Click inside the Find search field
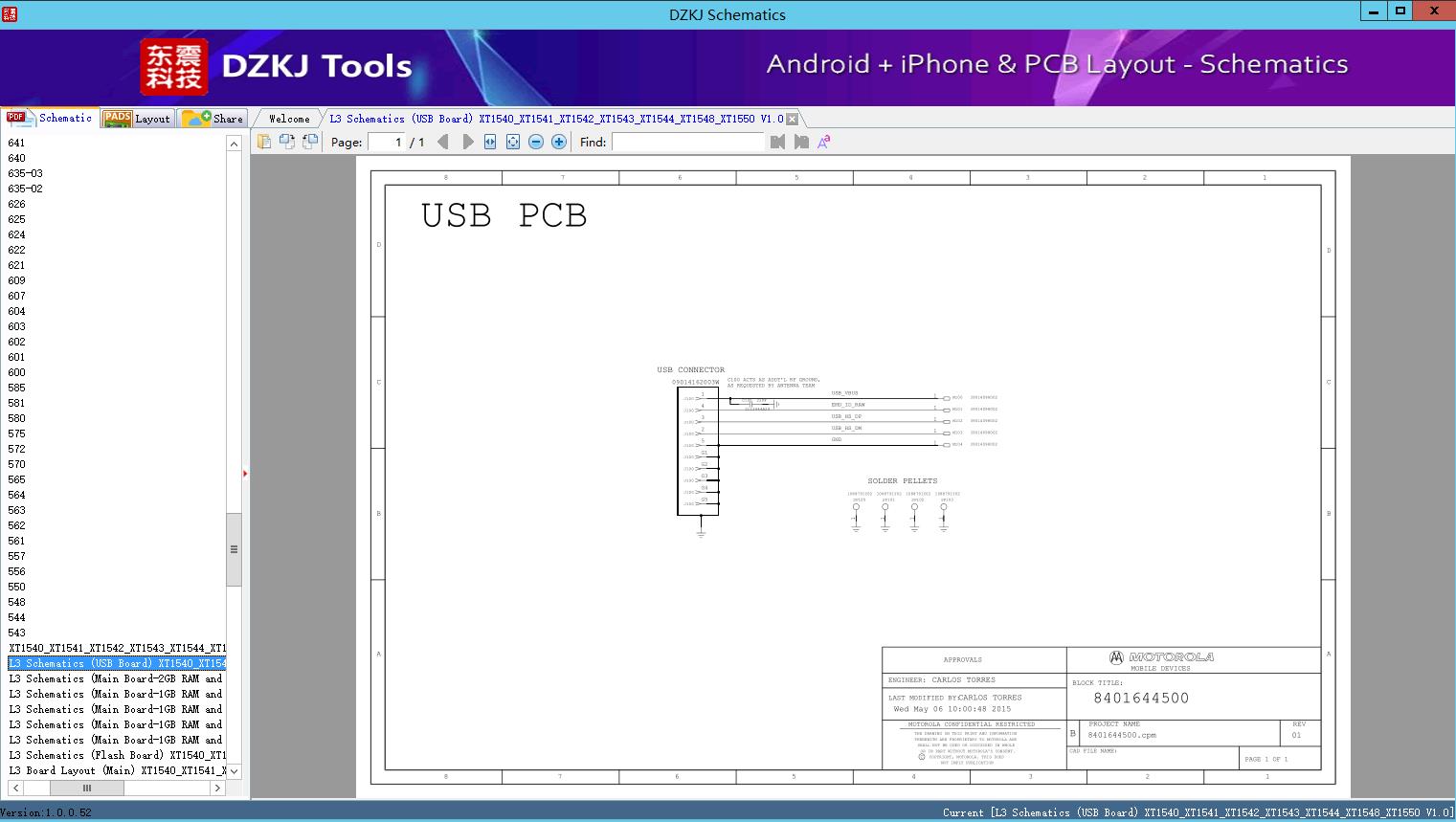This screenshot has height=822, width=1456. (687, 142)
